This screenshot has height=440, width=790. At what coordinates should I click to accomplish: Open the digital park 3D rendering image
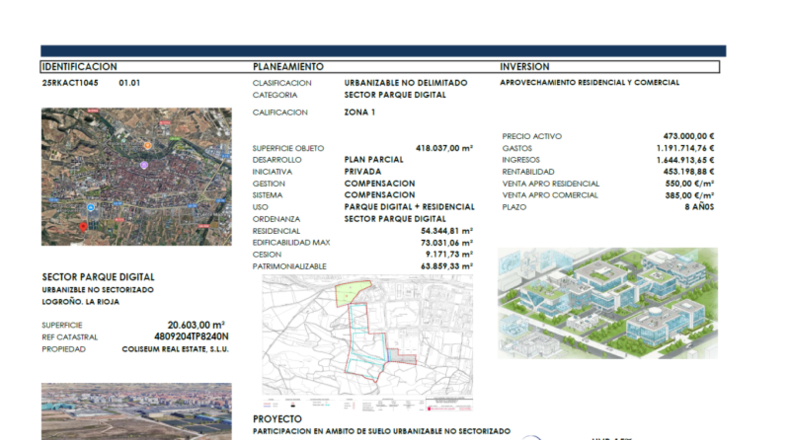(x=608, y=303)
